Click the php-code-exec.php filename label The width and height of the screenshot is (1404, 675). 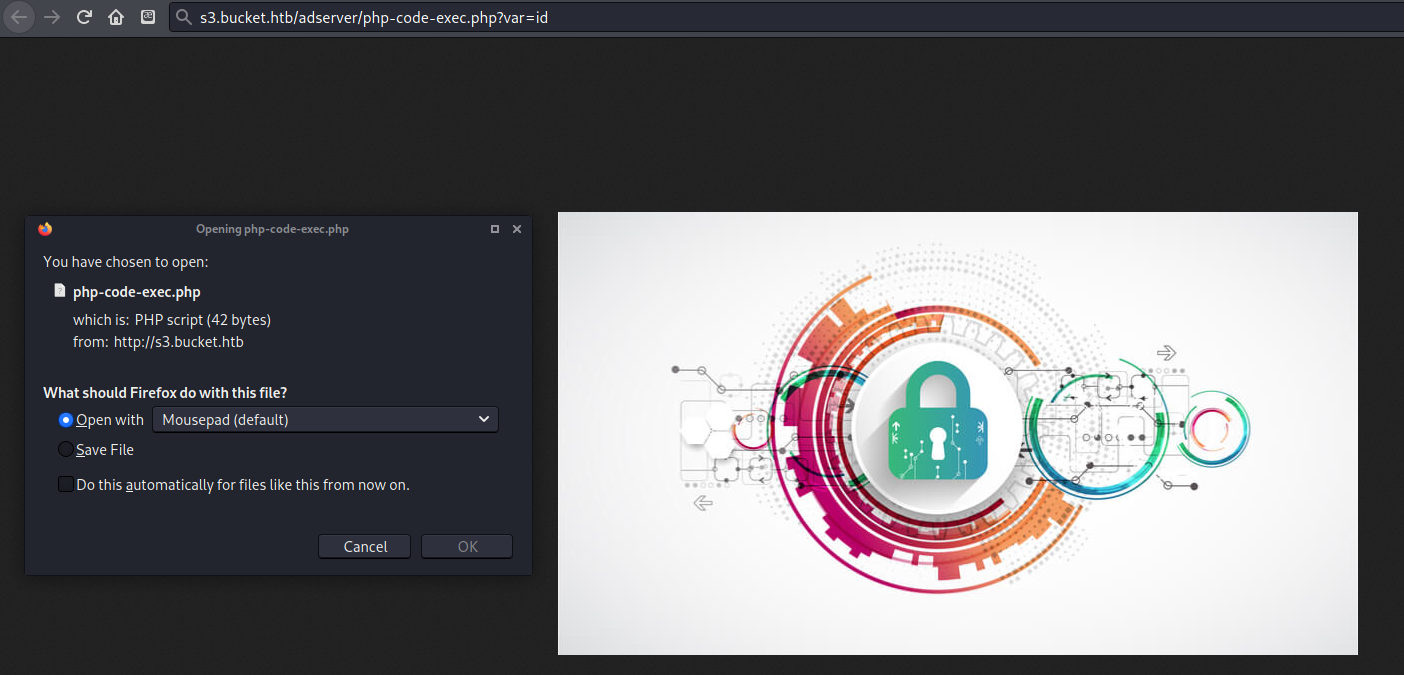pos(136,291)
